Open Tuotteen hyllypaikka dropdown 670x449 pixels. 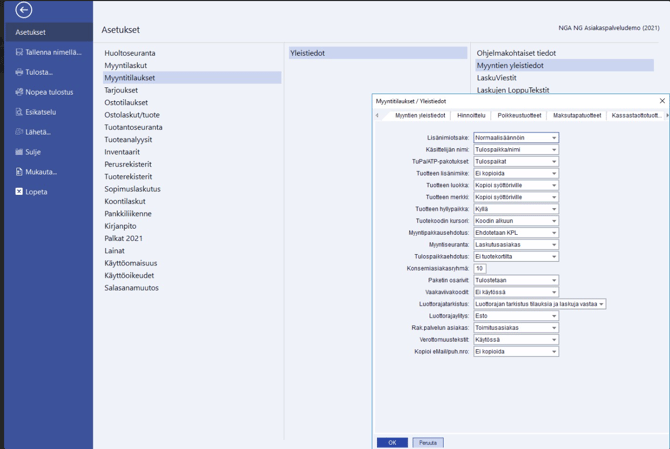(516, 209)
